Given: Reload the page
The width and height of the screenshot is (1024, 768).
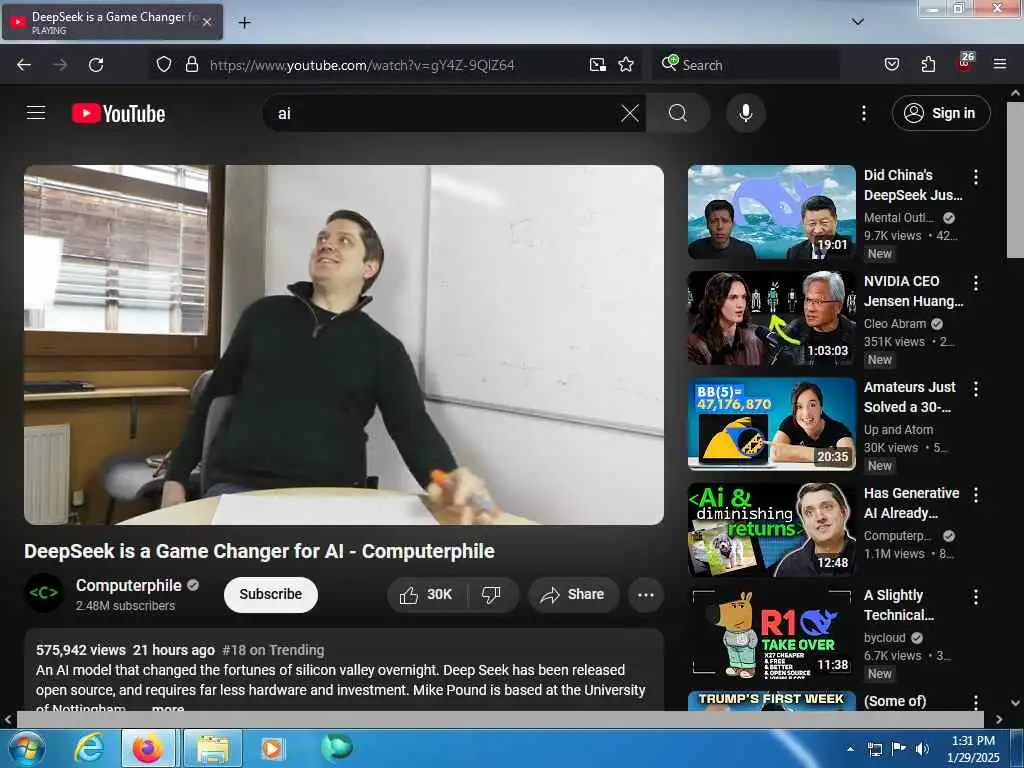Looking at the screenshot, I should pyautogui.click(x=96, y=65).
